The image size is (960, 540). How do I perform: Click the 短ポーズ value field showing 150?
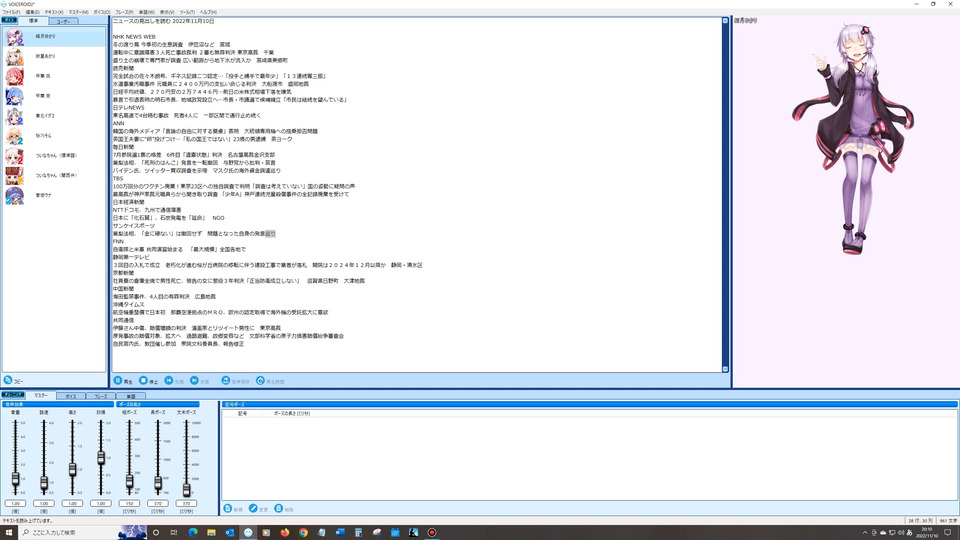coord(129,503)
